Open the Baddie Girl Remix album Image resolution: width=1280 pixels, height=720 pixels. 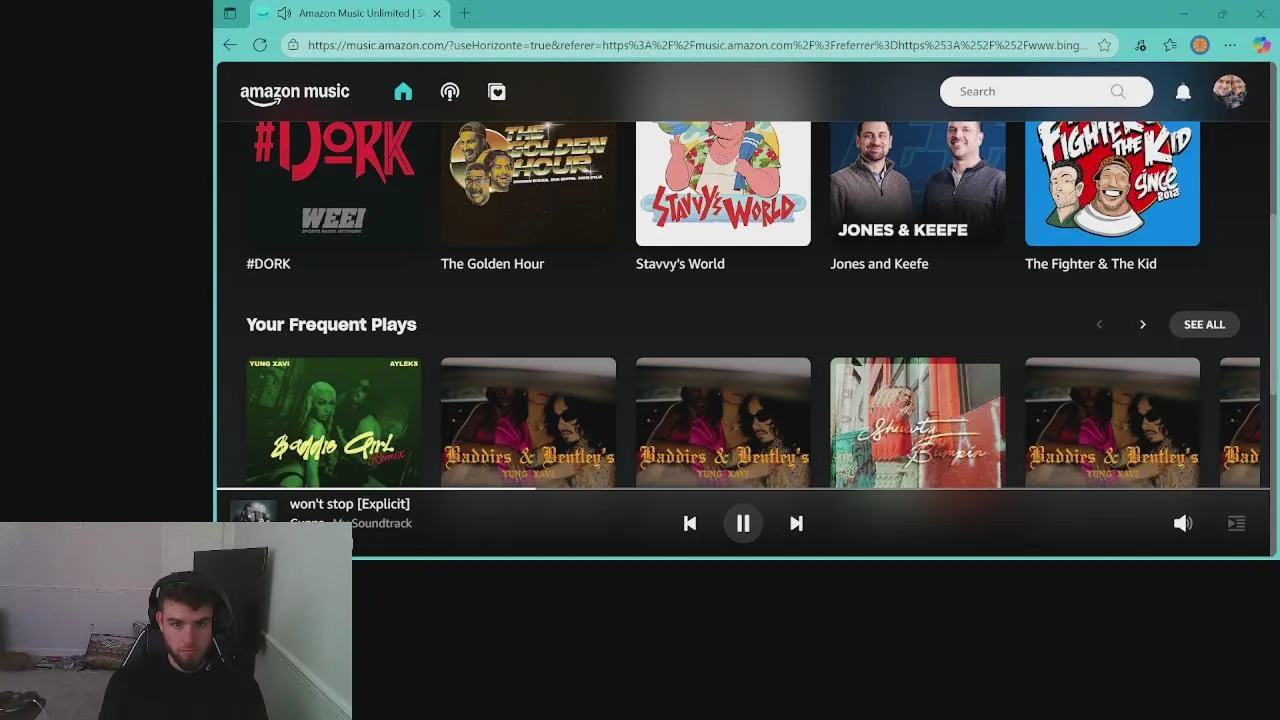coord(333,422)
